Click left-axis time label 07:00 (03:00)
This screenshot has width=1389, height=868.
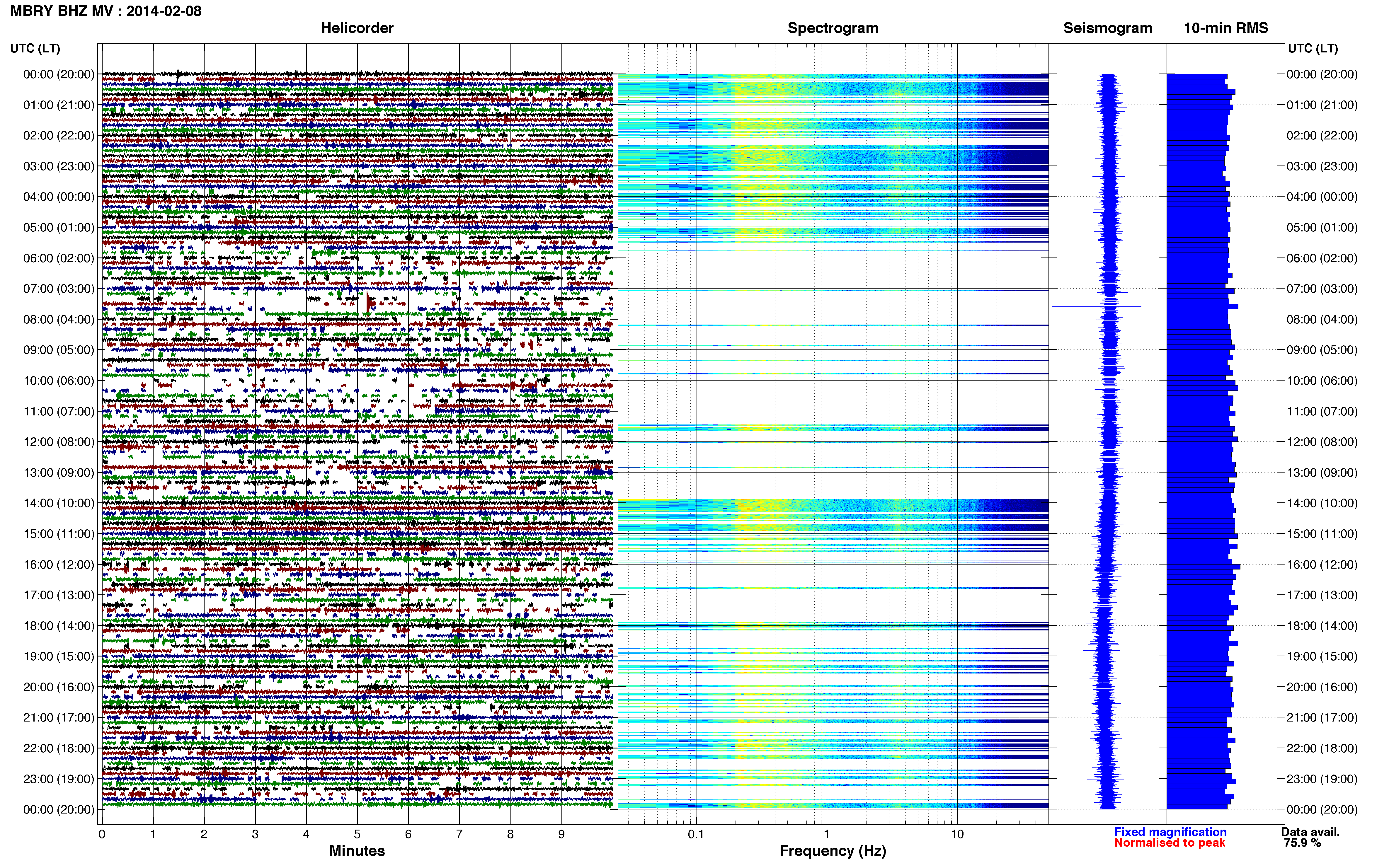point(59,289)
